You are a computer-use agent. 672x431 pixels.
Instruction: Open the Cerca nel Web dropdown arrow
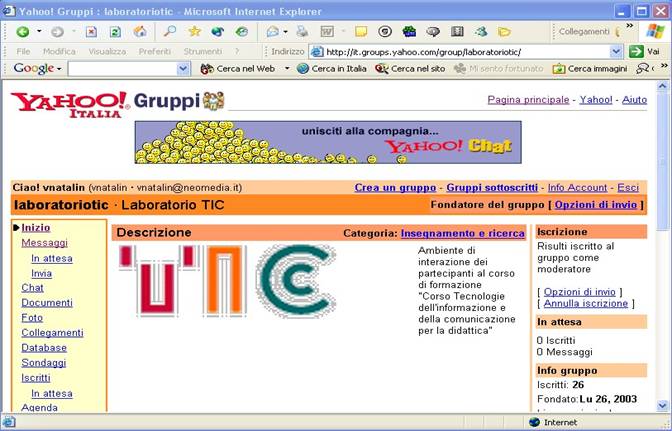pos(287,69)
